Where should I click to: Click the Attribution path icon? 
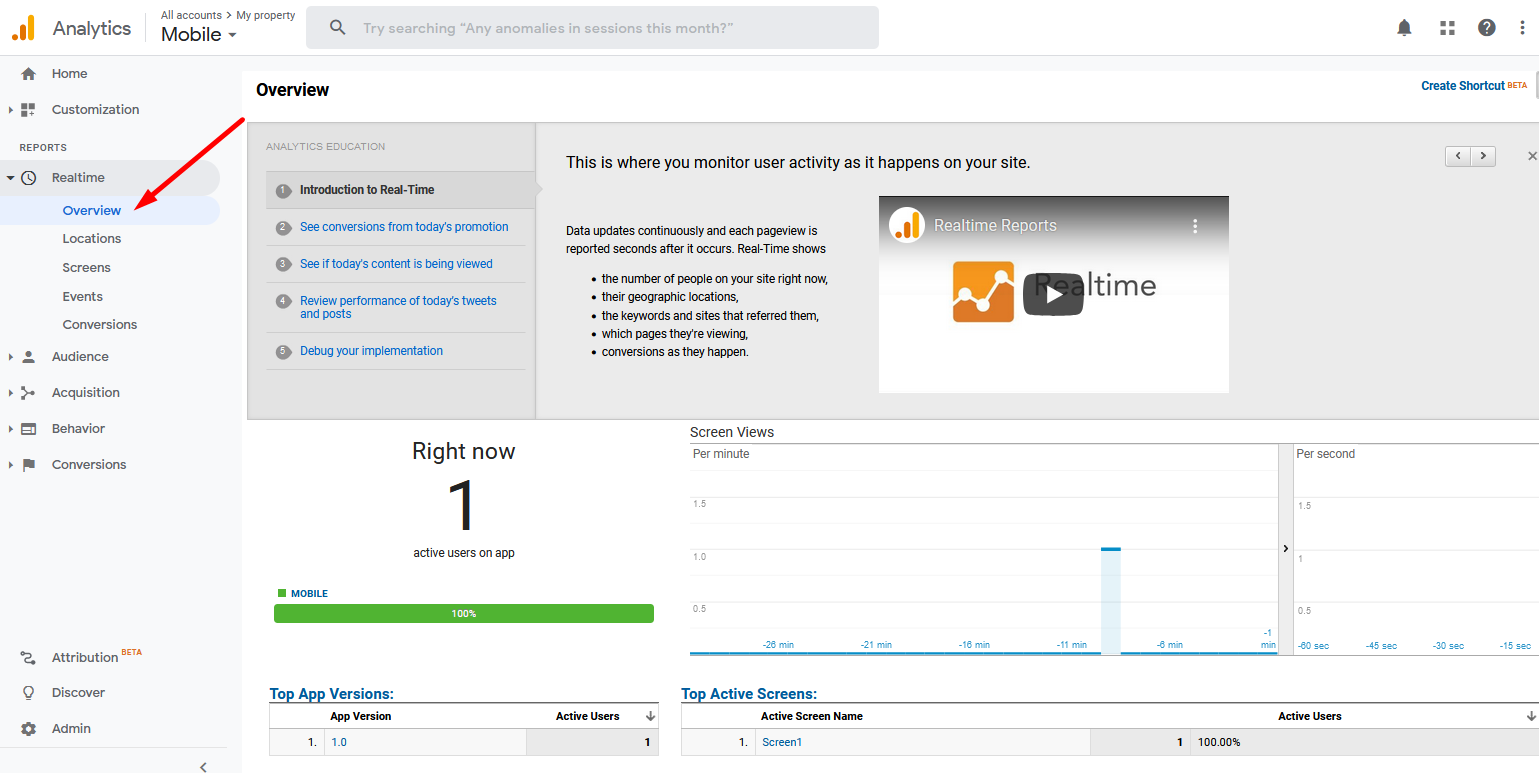pyautogui.click(x=29, y=657)
